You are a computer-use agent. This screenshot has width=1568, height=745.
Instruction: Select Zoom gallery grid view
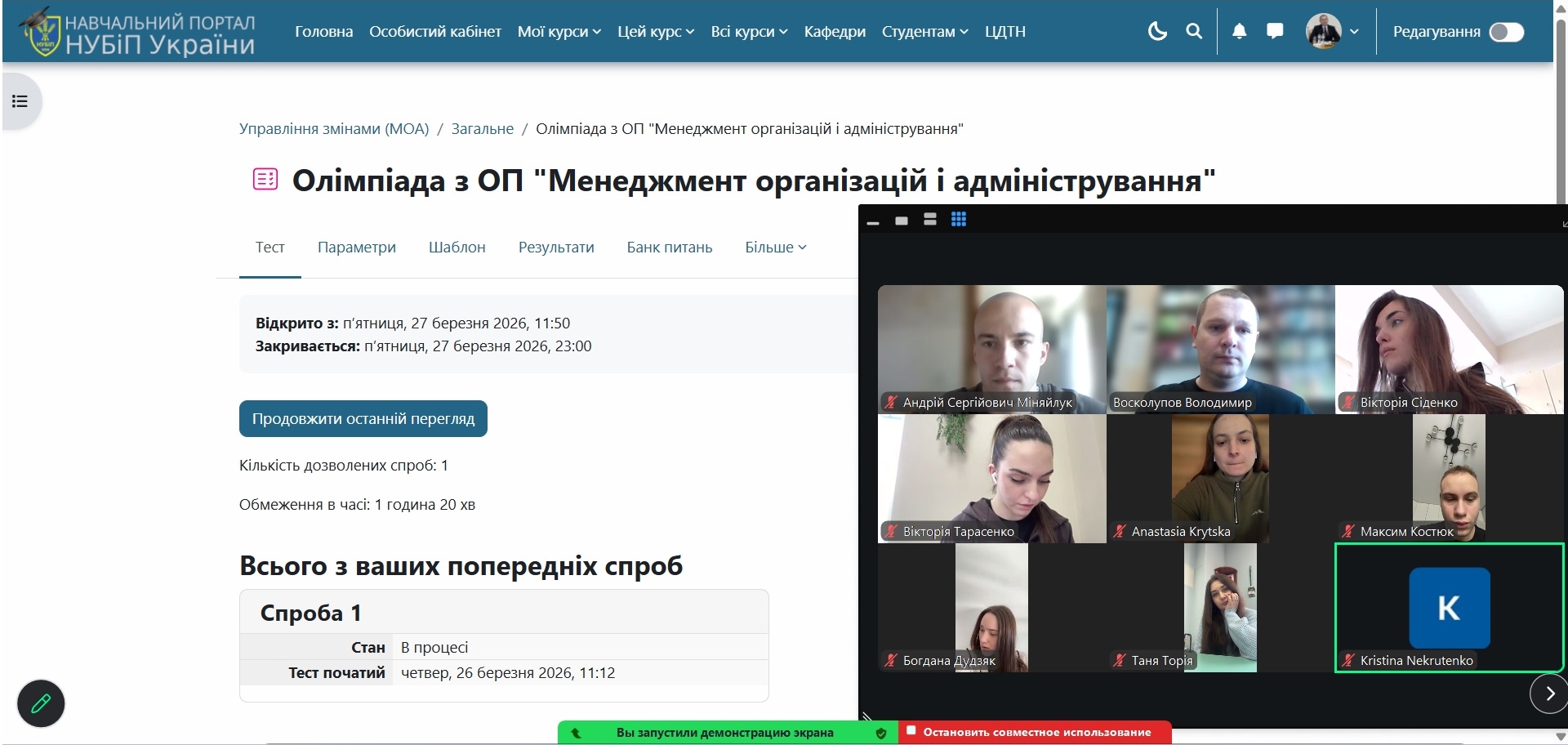click(959, 219)
